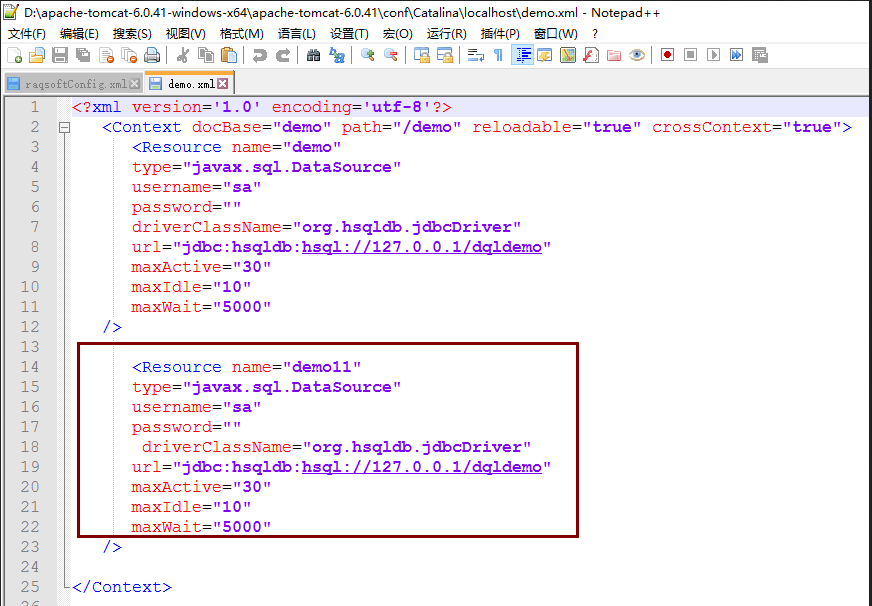Toggle the indent guide button

[x=522, y=55]
